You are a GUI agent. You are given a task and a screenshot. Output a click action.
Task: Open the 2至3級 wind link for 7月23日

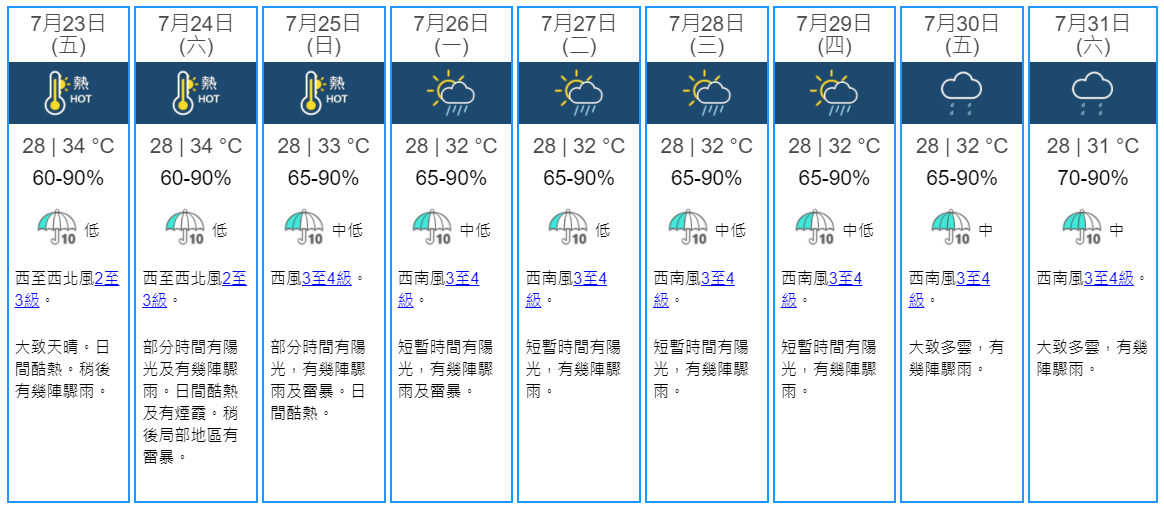point(68,290)
